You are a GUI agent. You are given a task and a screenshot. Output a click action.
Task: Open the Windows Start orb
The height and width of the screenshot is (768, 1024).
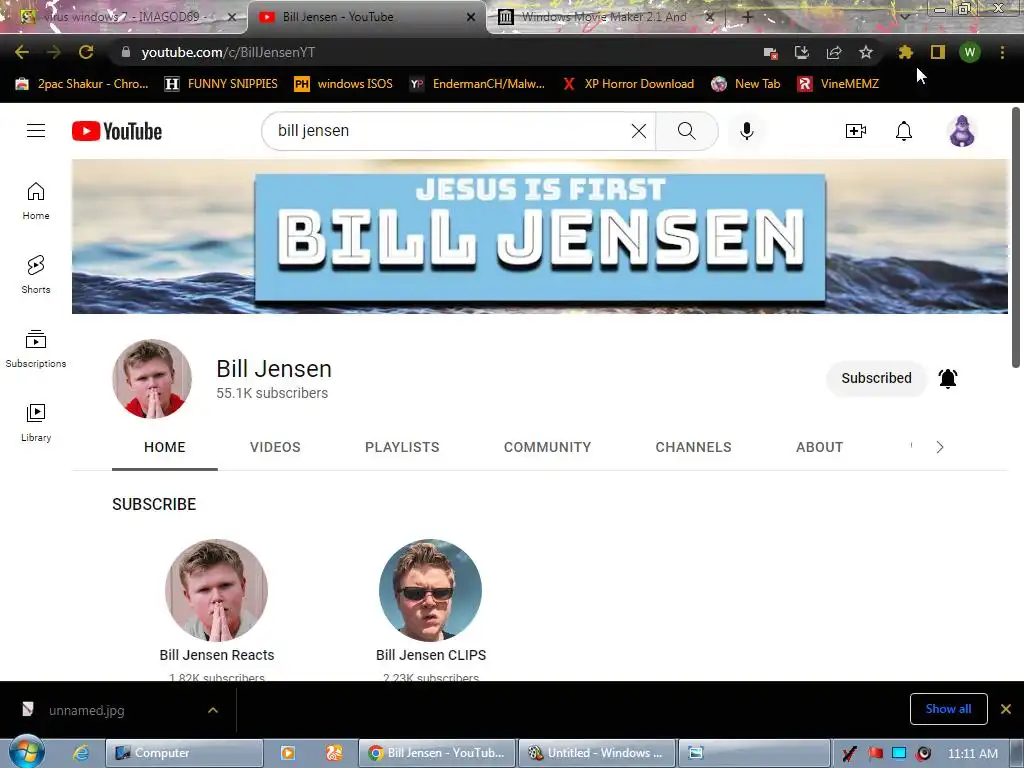[26, 752]
